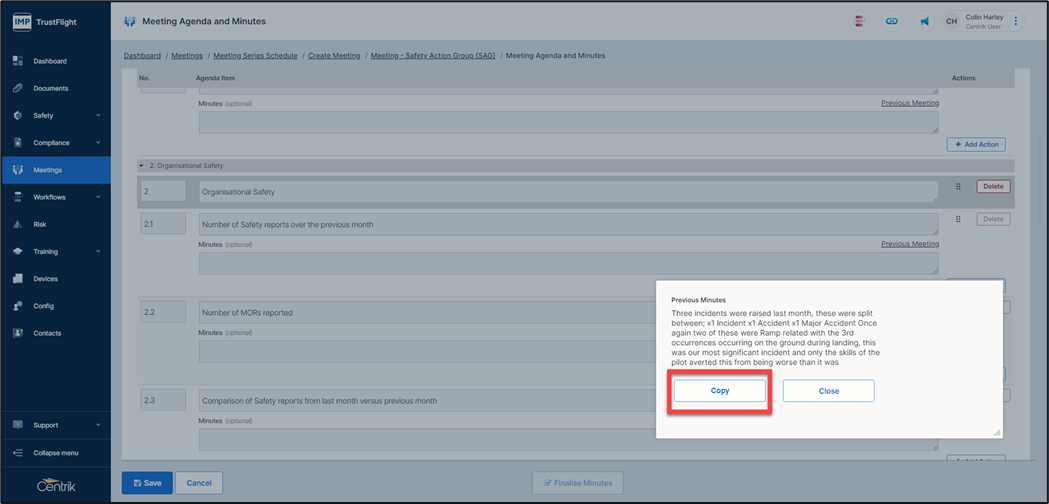Image resolution: width=1049 pixels, height=504 pixels.
Task: Select Devices in the sidebar
Action: [x=45, y=279]
